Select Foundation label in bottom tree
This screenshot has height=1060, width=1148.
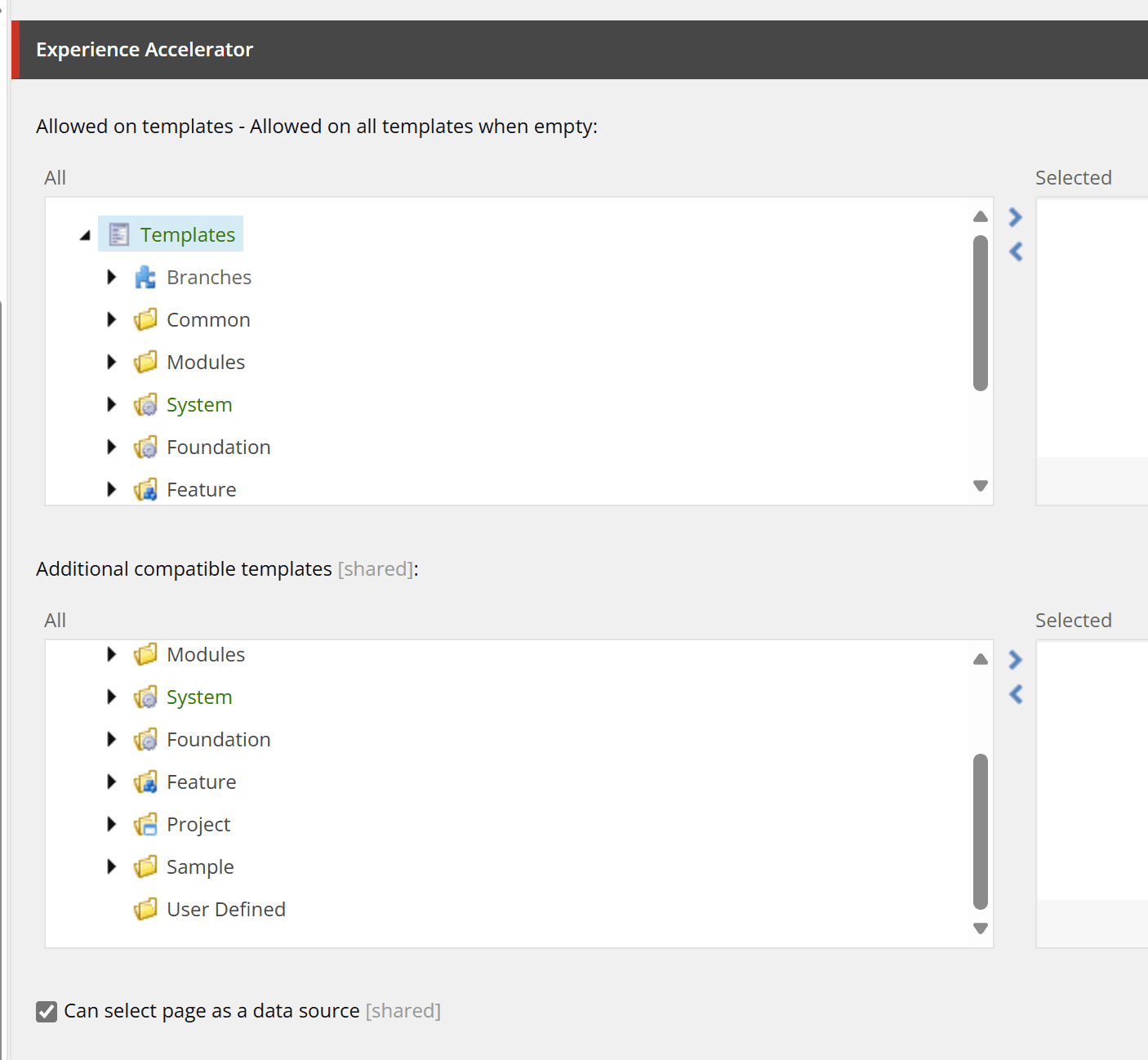pyautogui.click(x=219, y=739)
